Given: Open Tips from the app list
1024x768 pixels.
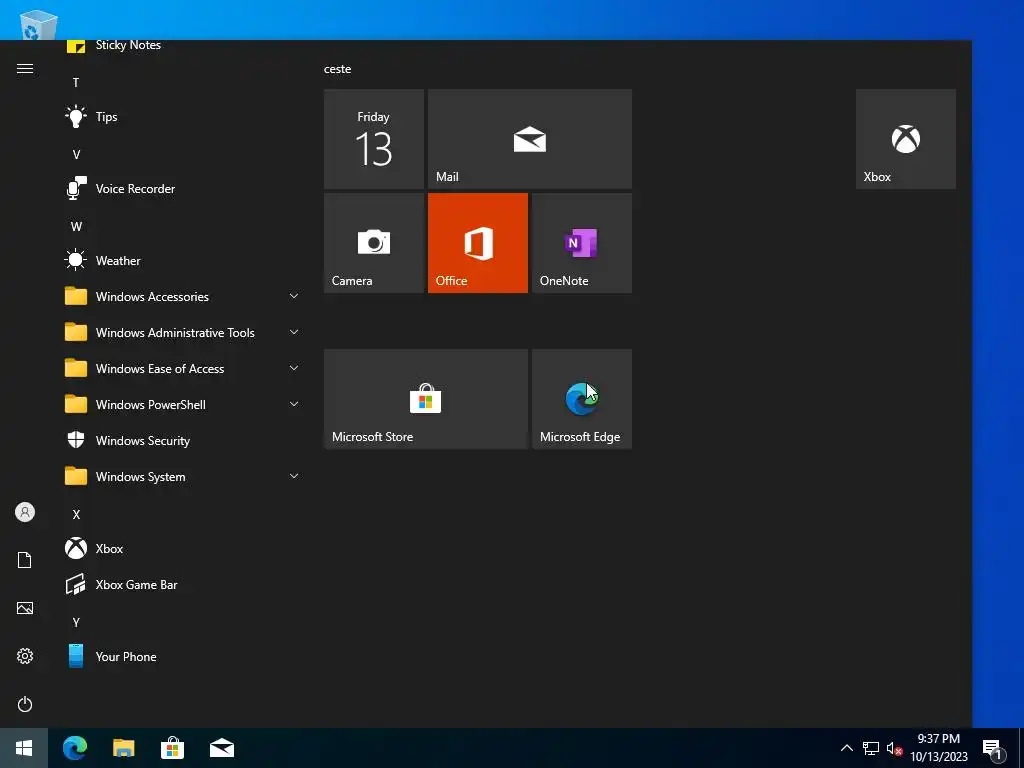Looking at the screenshot, I should (x=183, y=117).
